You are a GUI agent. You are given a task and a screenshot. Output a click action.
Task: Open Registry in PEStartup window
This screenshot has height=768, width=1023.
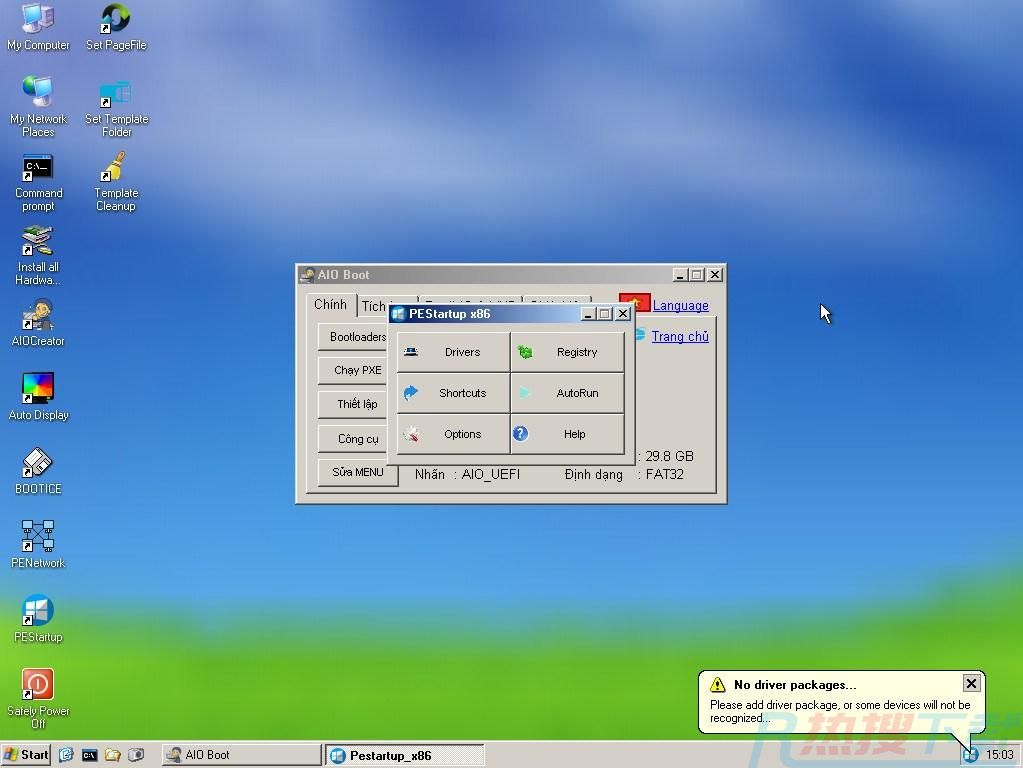click(x=568, y=352)
